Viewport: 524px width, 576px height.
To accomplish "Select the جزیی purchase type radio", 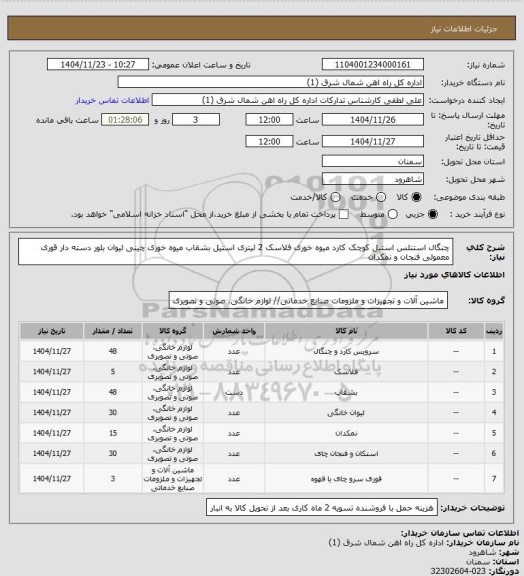I will point(433,214).
